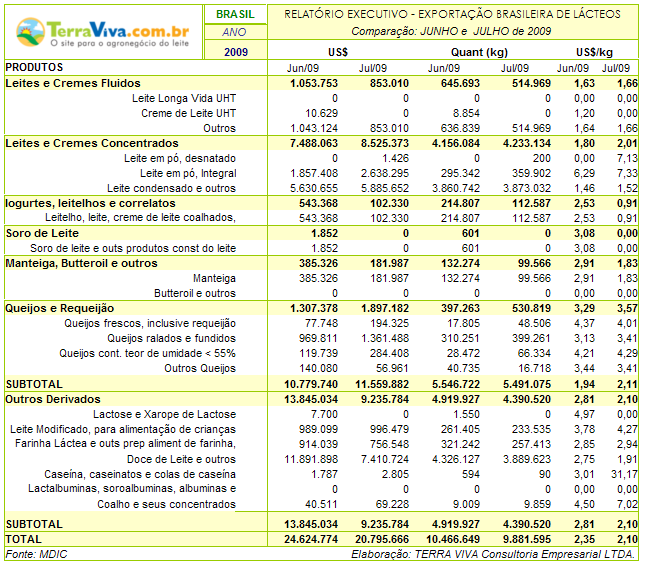Select value 3.873.032 in Leite condensado row

pyautogui.click(x=527, y=188)
